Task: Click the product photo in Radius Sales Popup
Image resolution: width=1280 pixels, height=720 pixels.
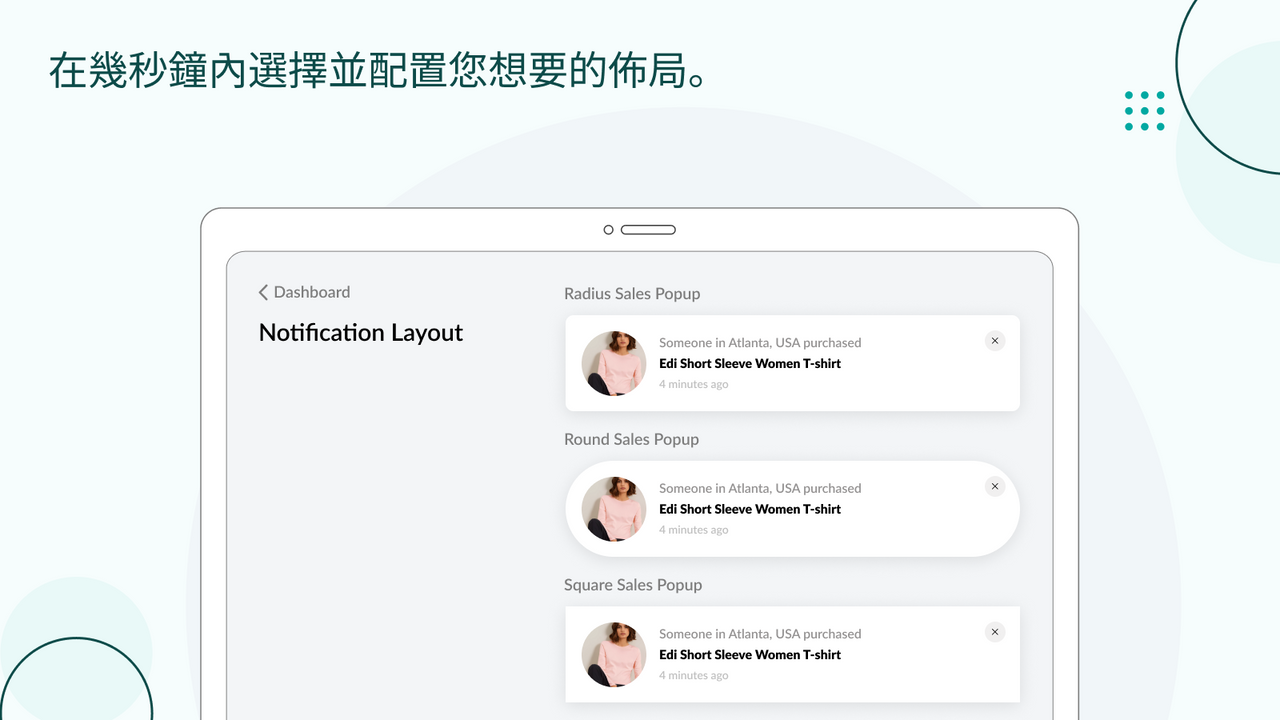Action: (614, 363)
